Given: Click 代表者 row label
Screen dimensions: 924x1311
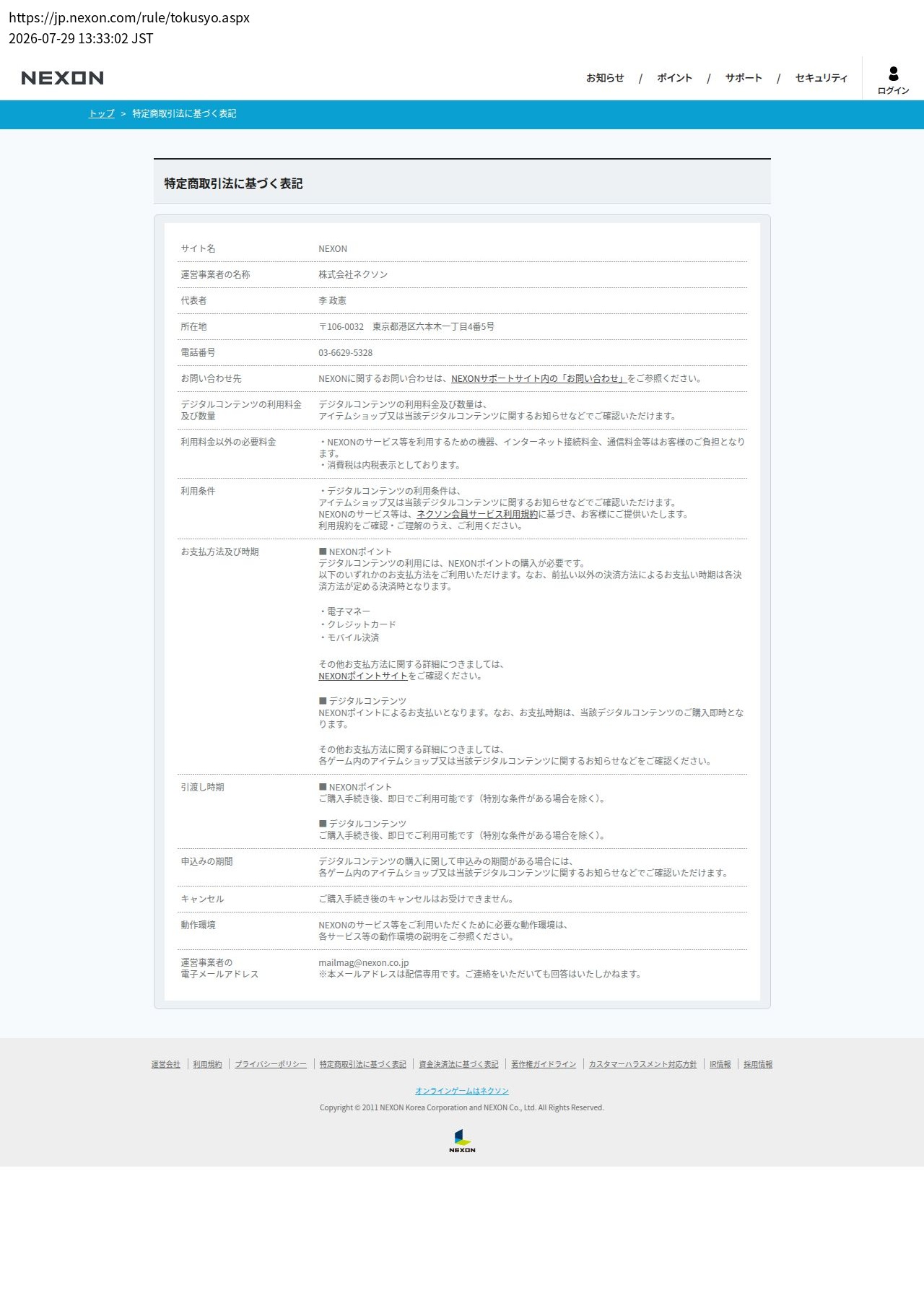Looking at the screenshot, I should [193, 301].
